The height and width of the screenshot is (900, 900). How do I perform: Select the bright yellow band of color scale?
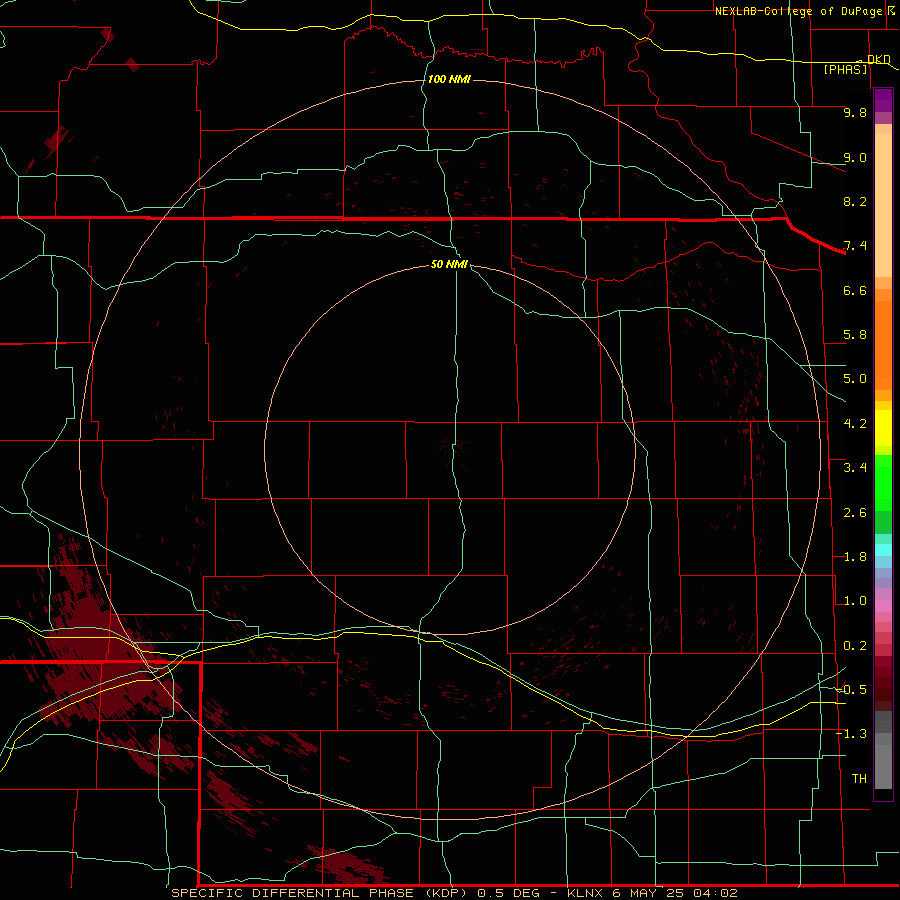click(x=883, y=428)
